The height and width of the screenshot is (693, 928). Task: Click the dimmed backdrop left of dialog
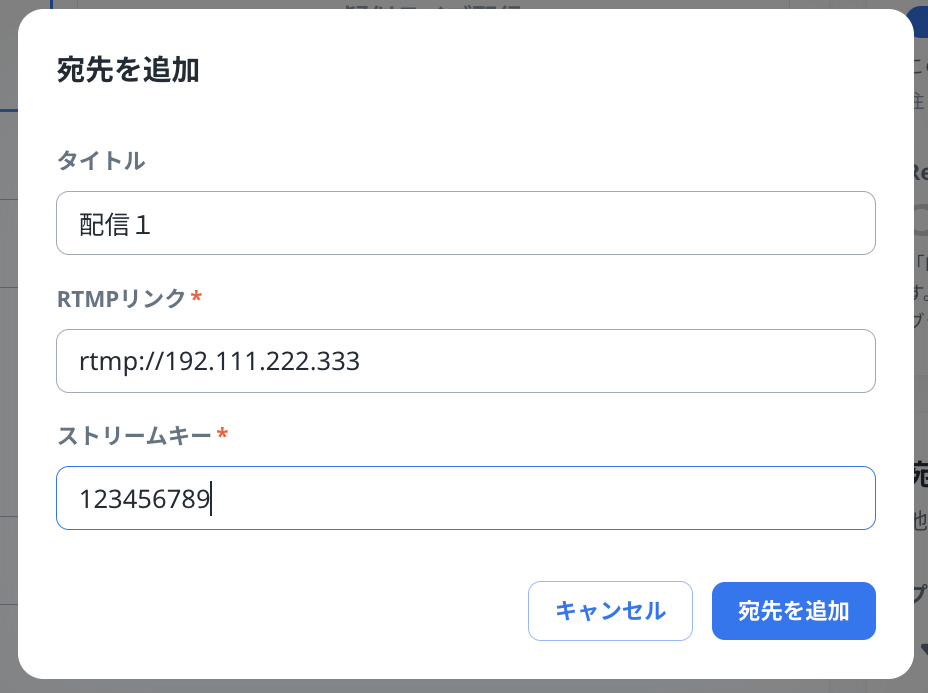pyautogui.click(x=8, y=400)
